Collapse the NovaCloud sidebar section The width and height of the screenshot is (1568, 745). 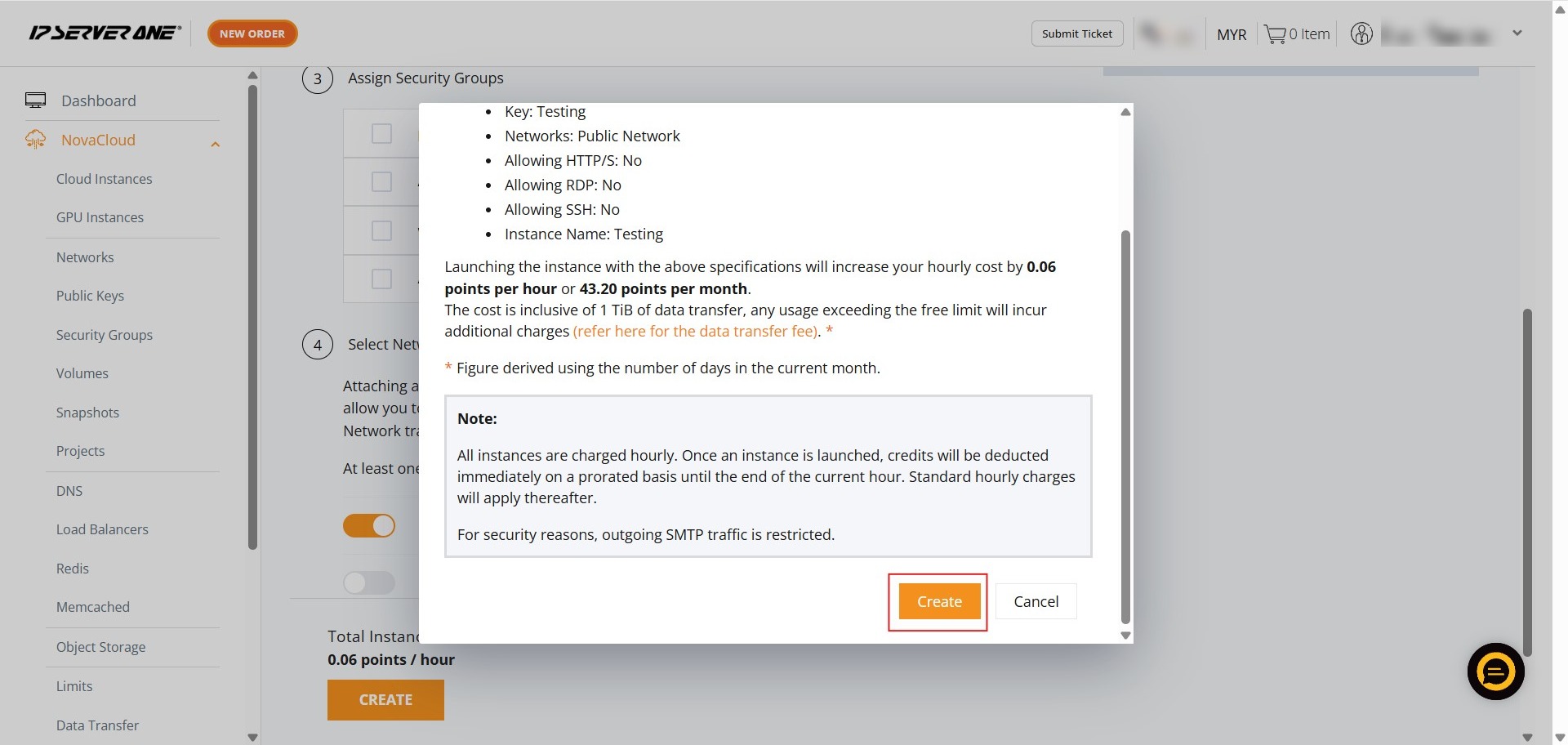click(x=216, y=145)
